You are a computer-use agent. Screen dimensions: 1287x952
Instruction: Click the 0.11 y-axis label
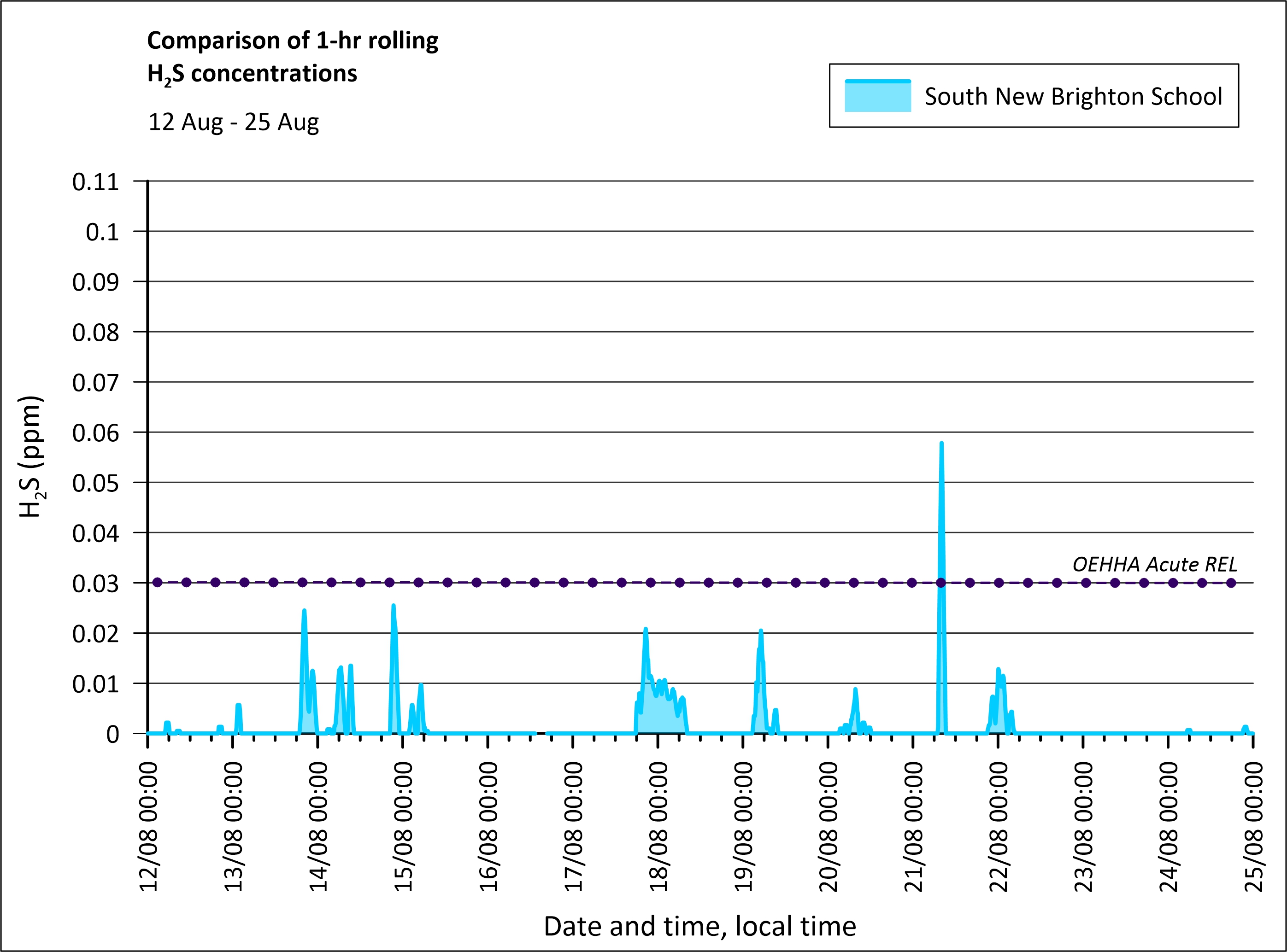96,182
